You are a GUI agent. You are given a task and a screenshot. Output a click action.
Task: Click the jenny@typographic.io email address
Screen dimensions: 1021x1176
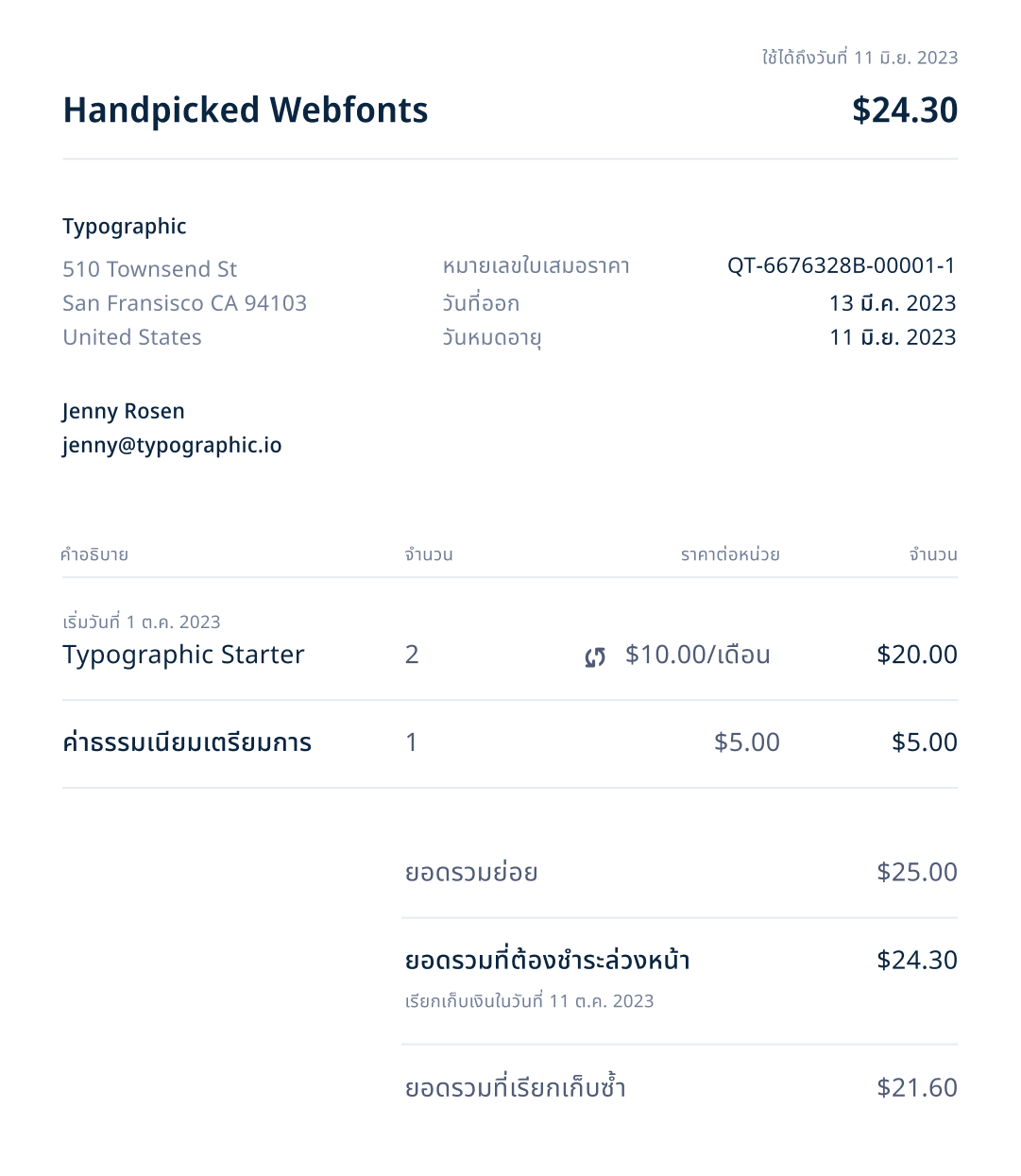172,446
